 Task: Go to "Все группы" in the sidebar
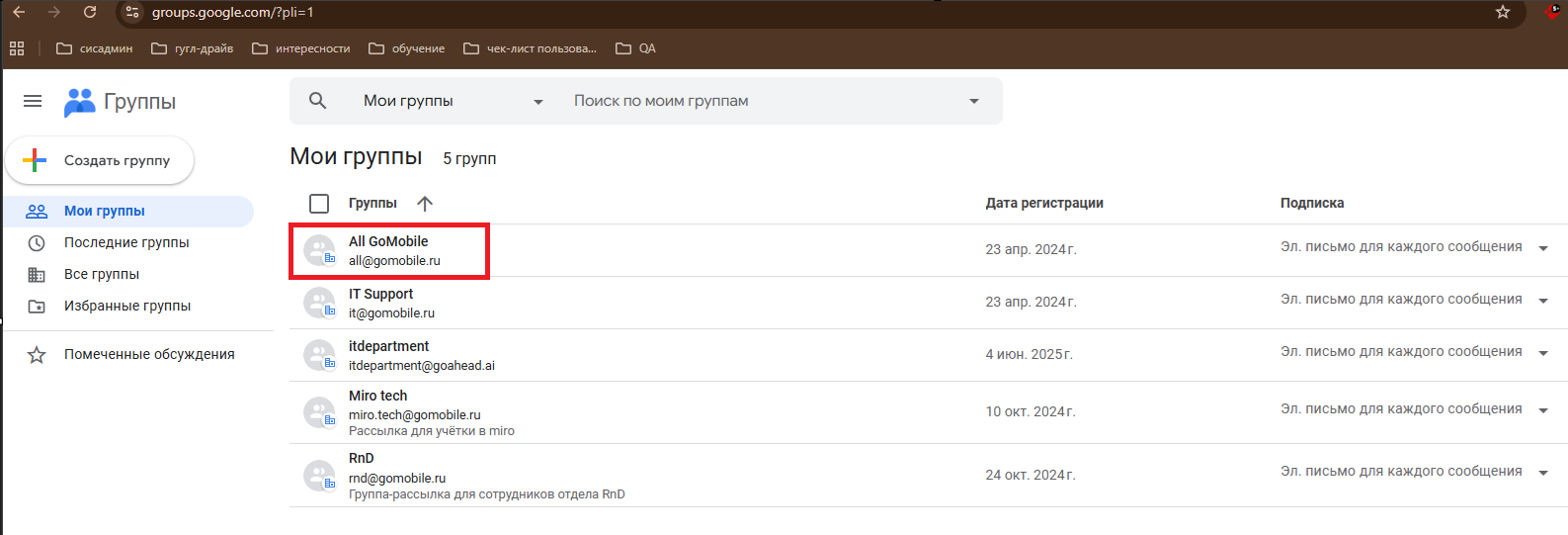click(102, 274)
